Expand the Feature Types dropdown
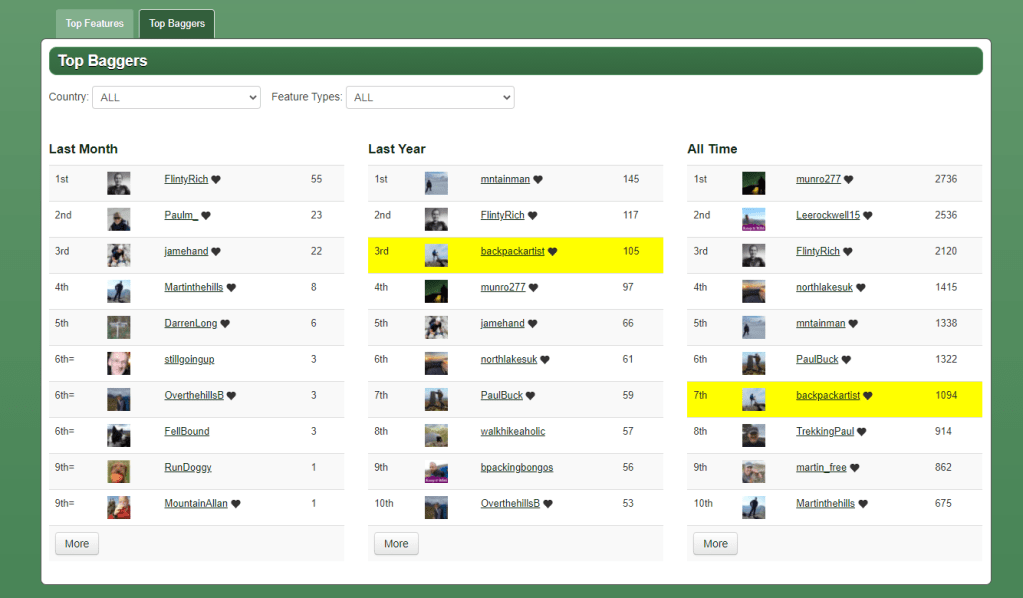1023x598 pixels. click(430, 97)
